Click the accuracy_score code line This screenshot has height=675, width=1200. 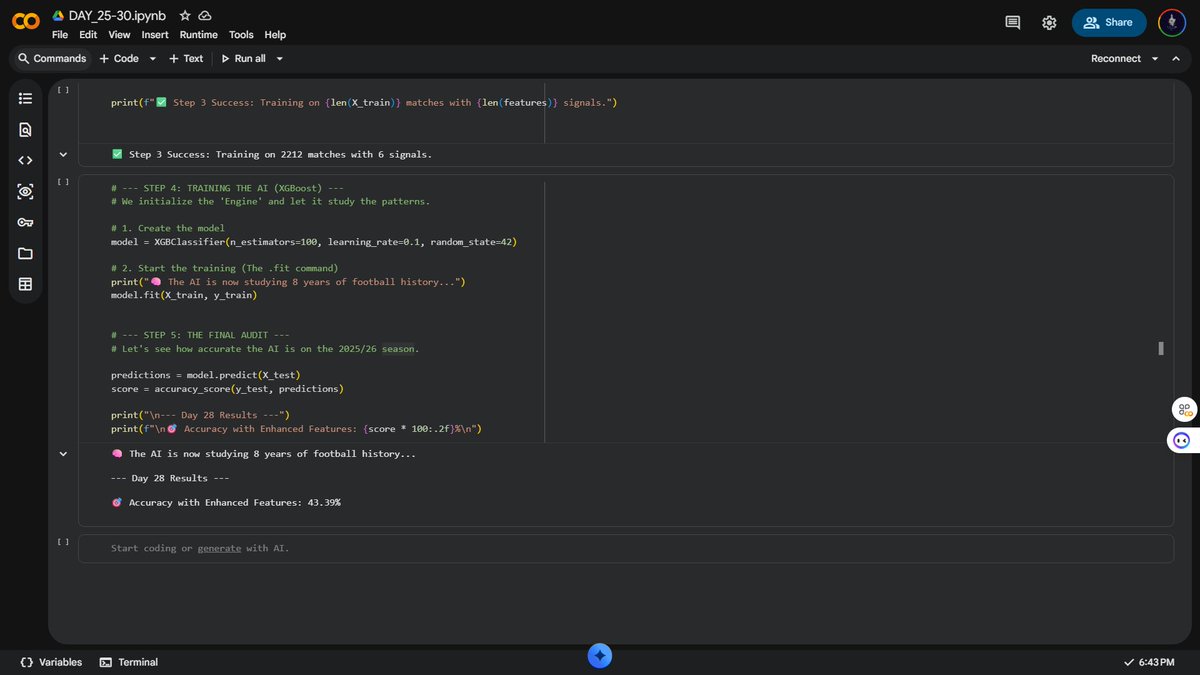click(227, 388)
